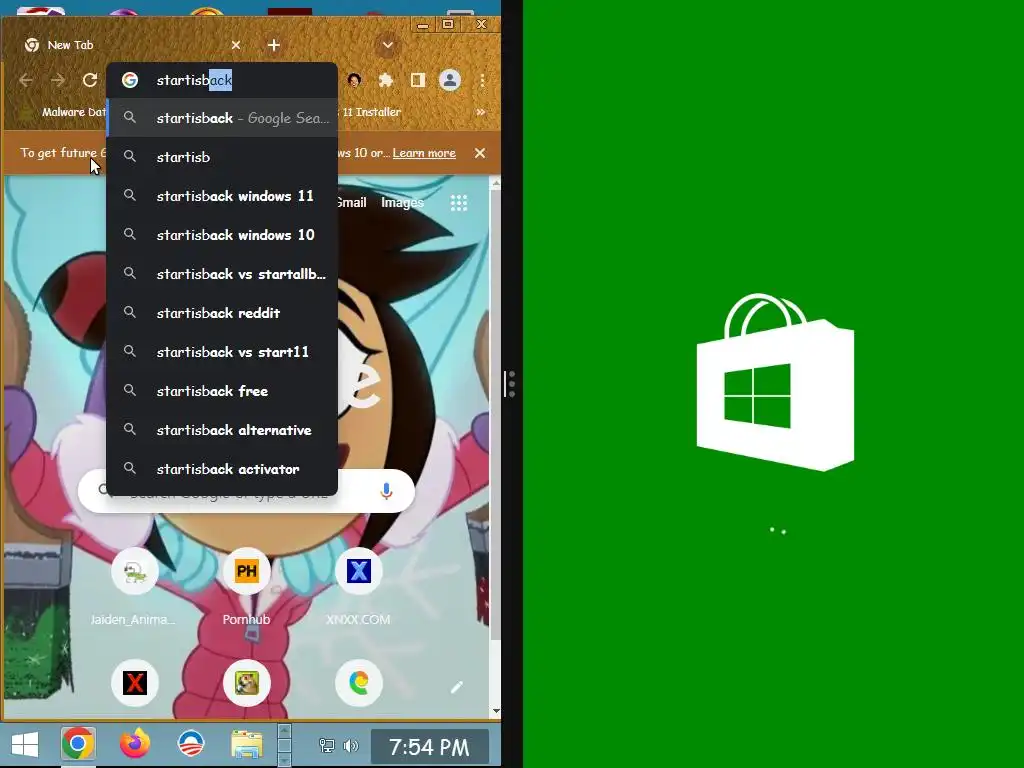
Task: Click the Learn more link
Action: coord(424,153)
